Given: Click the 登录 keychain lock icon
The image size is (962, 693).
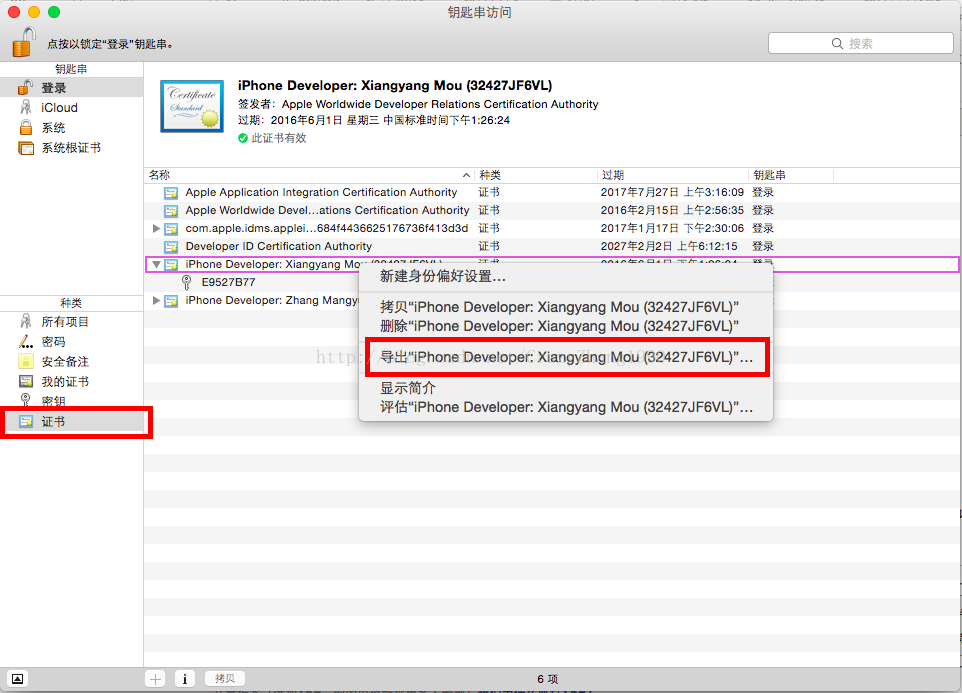Looking at the screenshot, I should [x=25, y=87].
